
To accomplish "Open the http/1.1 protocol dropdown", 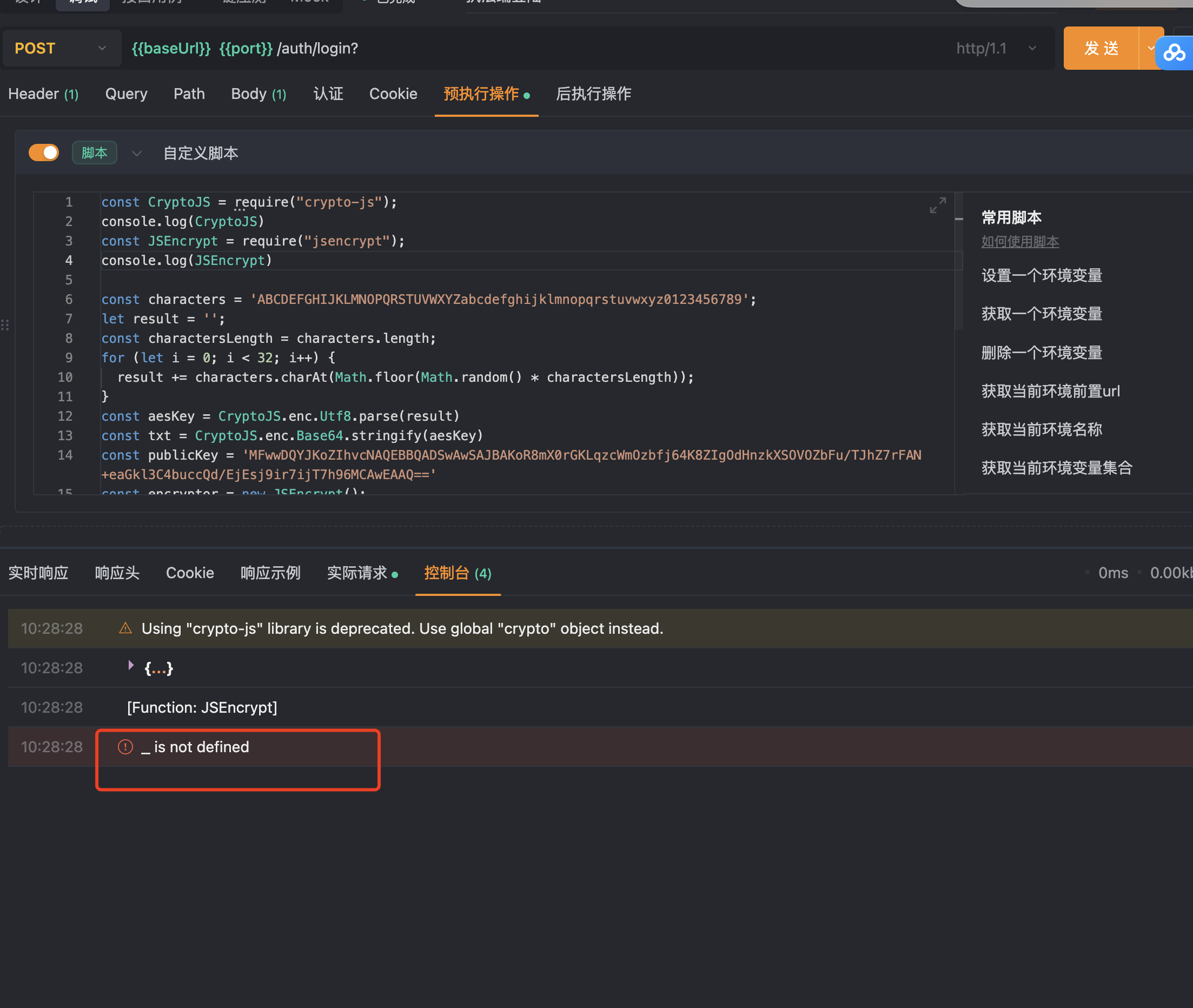I will pos(996,49).
